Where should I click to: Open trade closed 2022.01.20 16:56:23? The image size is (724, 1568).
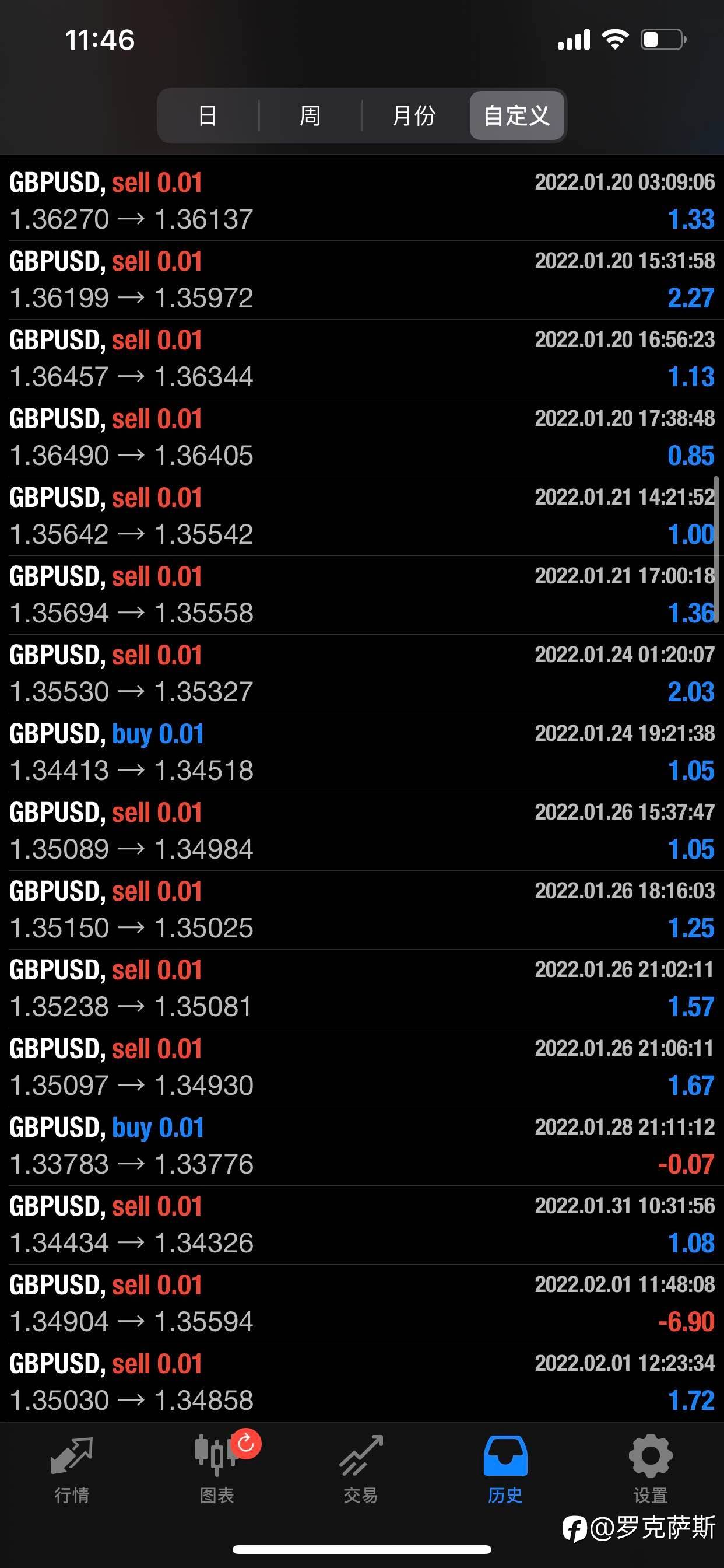point(362,359)
